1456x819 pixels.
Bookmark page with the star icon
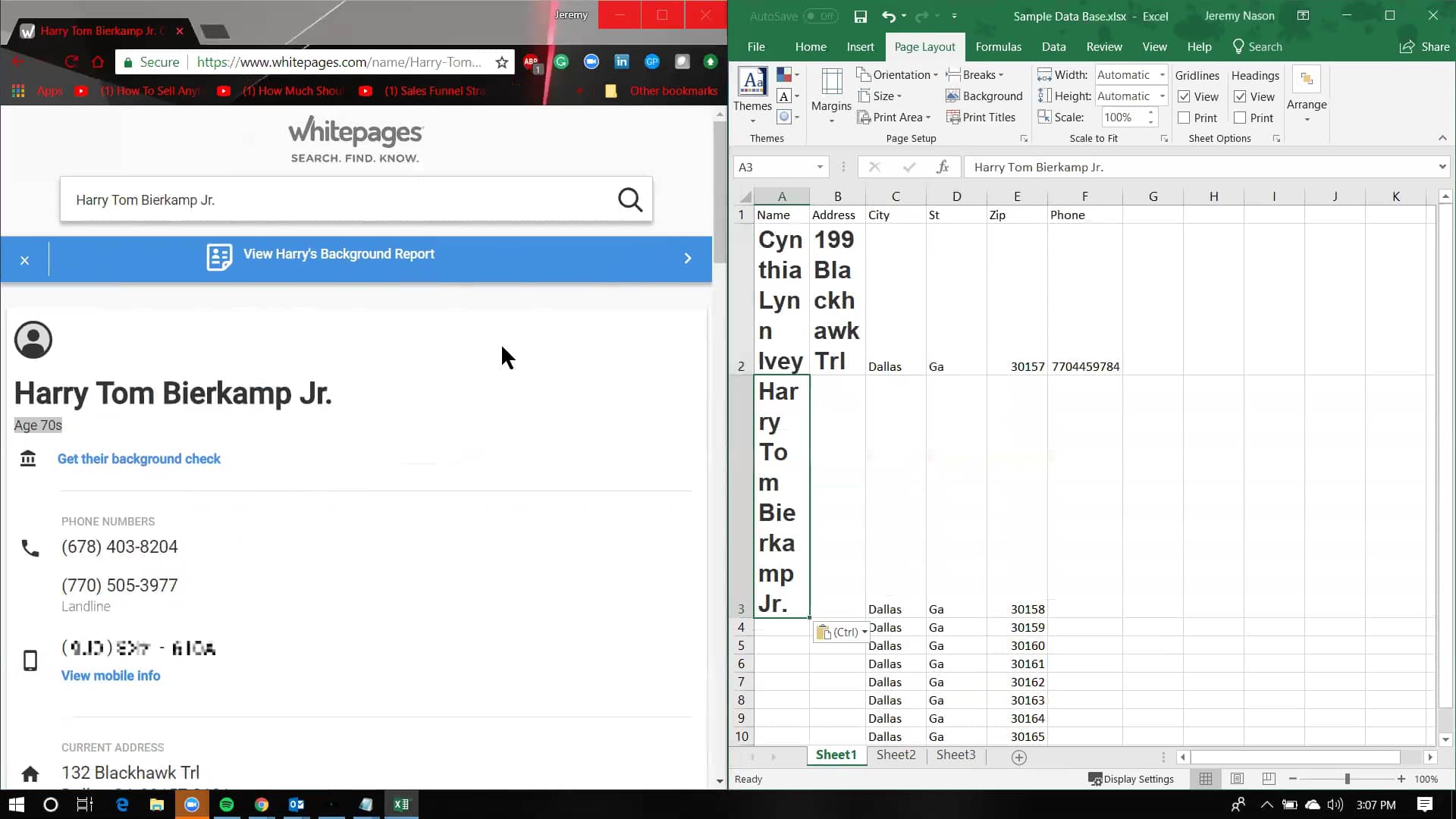pos(501,62)
